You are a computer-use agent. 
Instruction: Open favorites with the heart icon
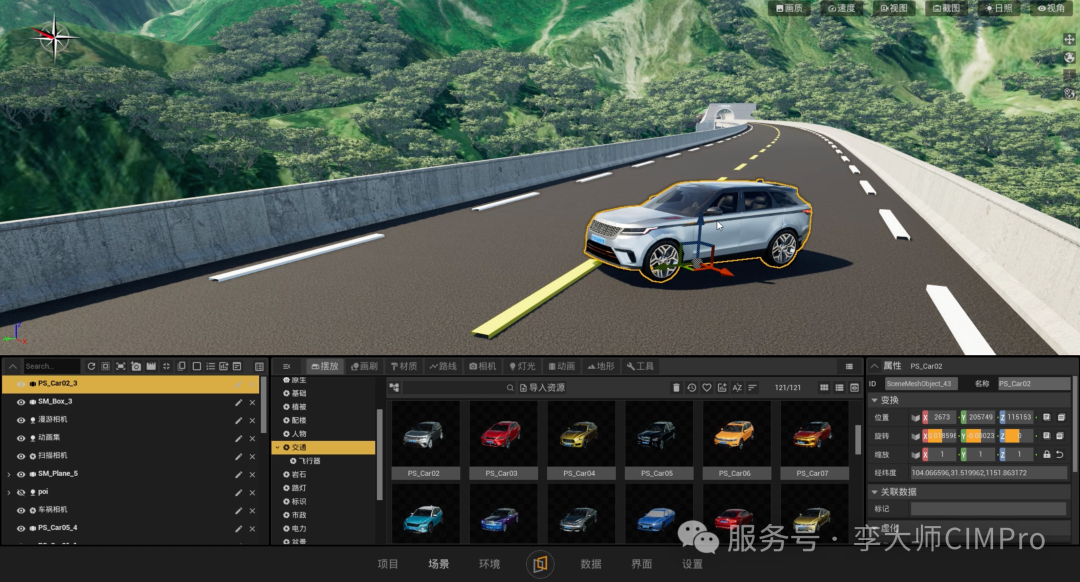pos(707,388)
